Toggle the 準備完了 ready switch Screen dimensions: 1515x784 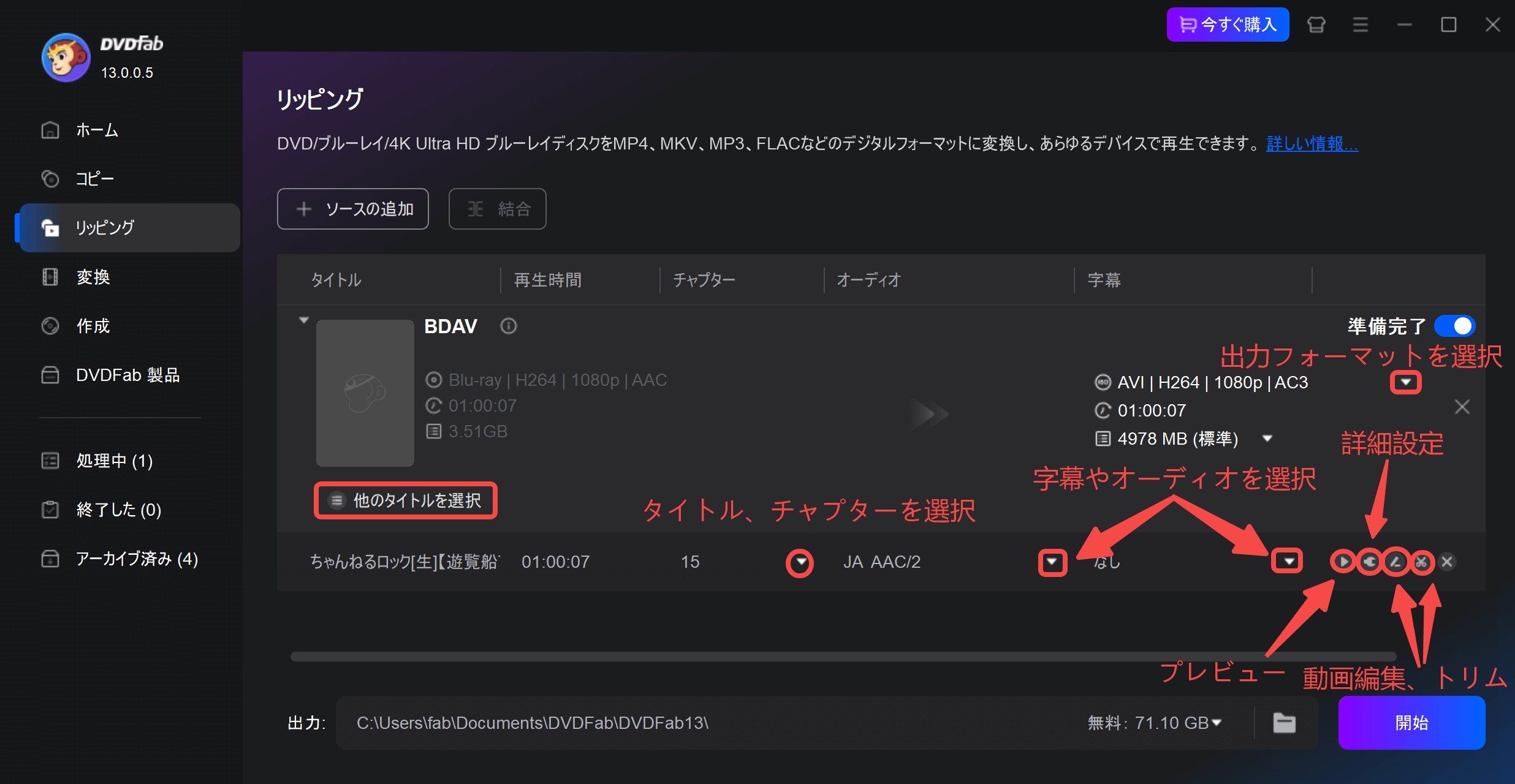(1455, 326)
